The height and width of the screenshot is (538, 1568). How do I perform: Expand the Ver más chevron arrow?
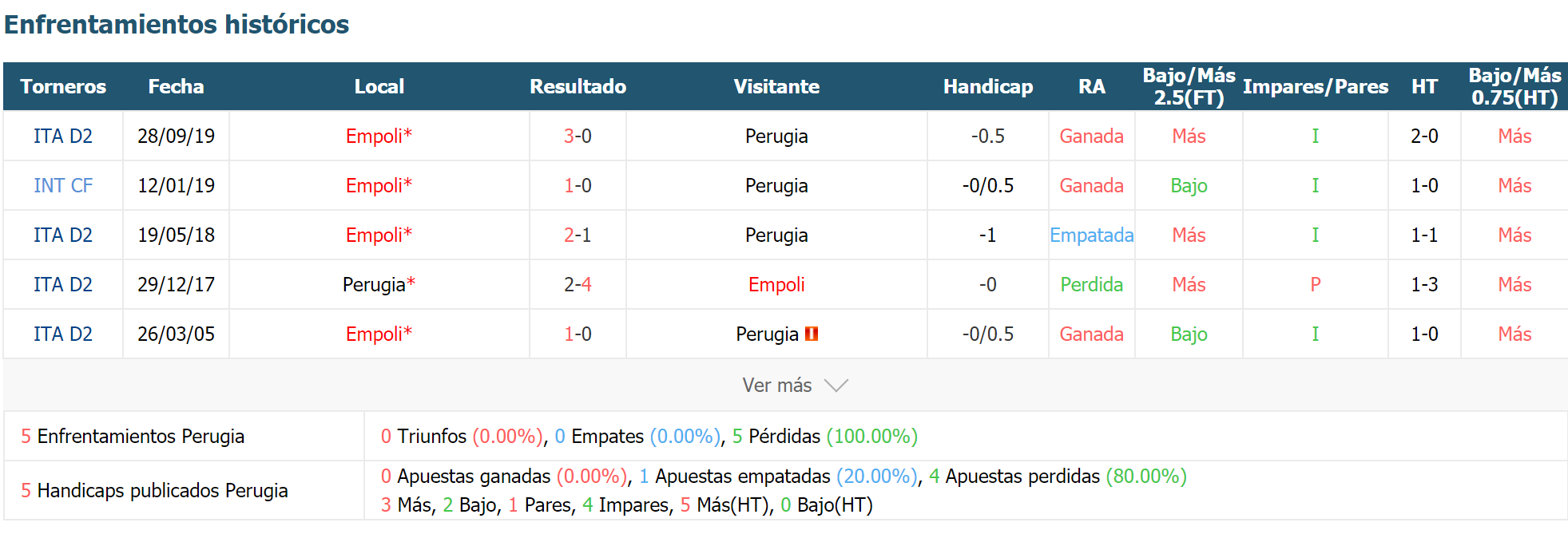836,386
